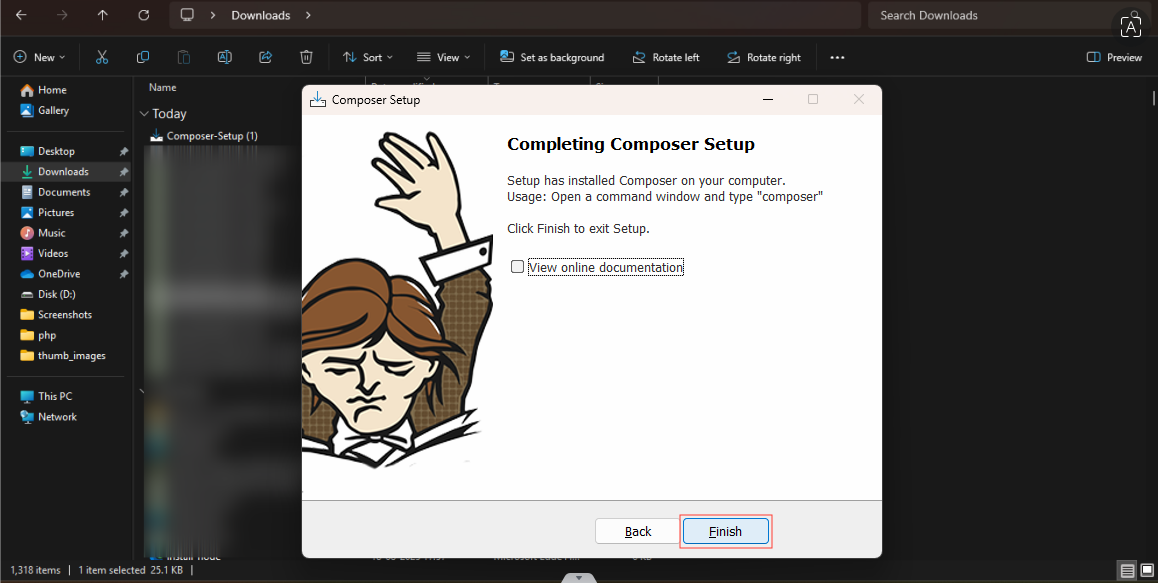This screenshot has width=1158, height=583.
Task: Click the Delete trash icon
Action: (306, 57)
